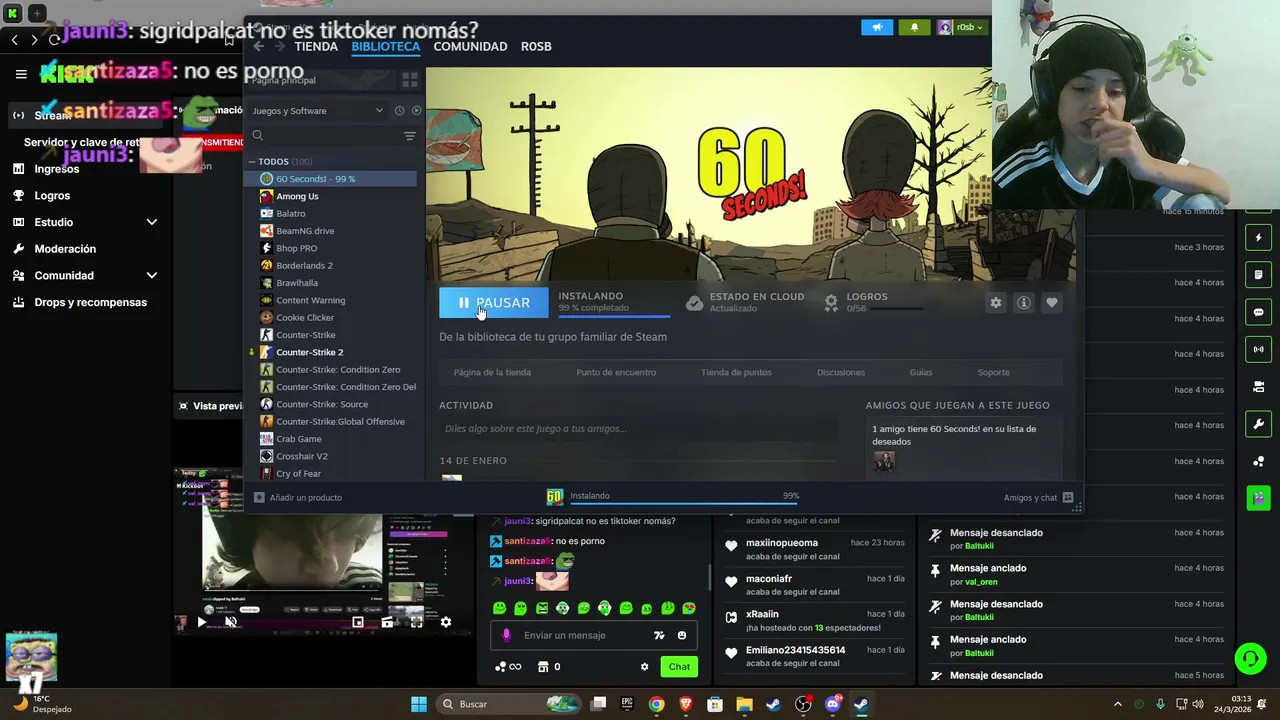Toggle ready-to-play filter icon in library
The width and height of the screenshot is (1280, 720).
tap(416, 111)
